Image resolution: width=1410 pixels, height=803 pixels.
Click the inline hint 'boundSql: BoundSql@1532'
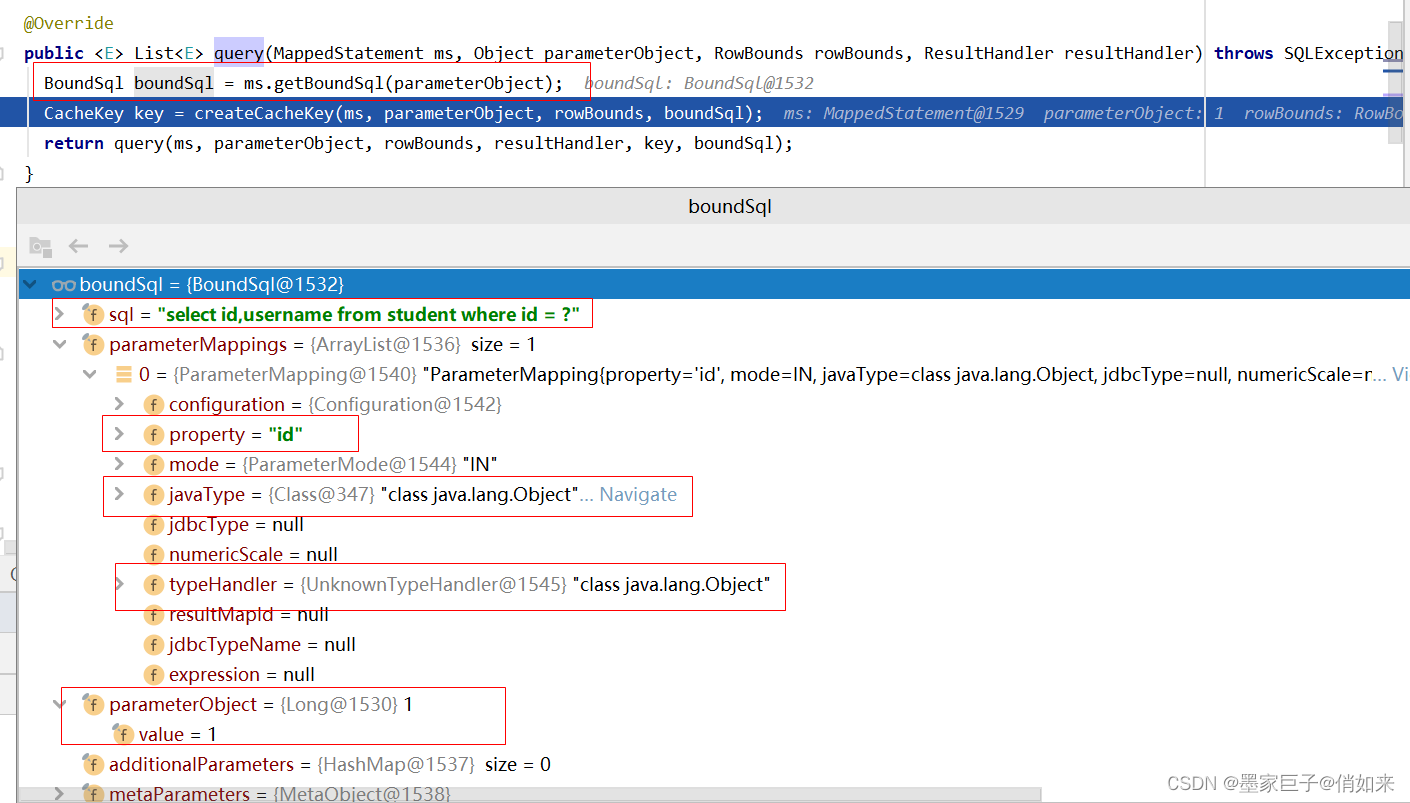click(x=699, y=83)
